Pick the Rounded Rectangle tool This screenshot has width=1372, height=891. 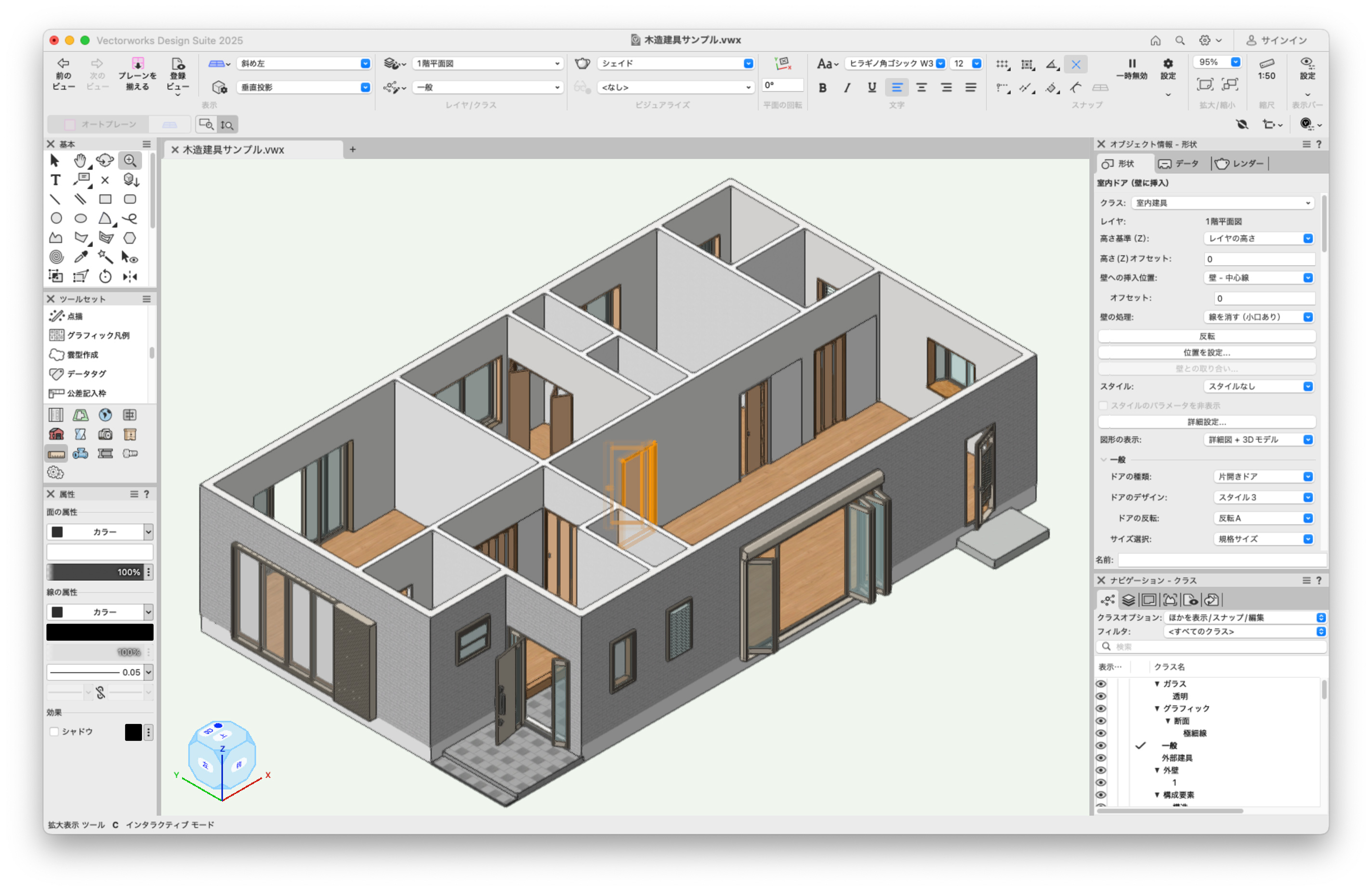point(130,199)
